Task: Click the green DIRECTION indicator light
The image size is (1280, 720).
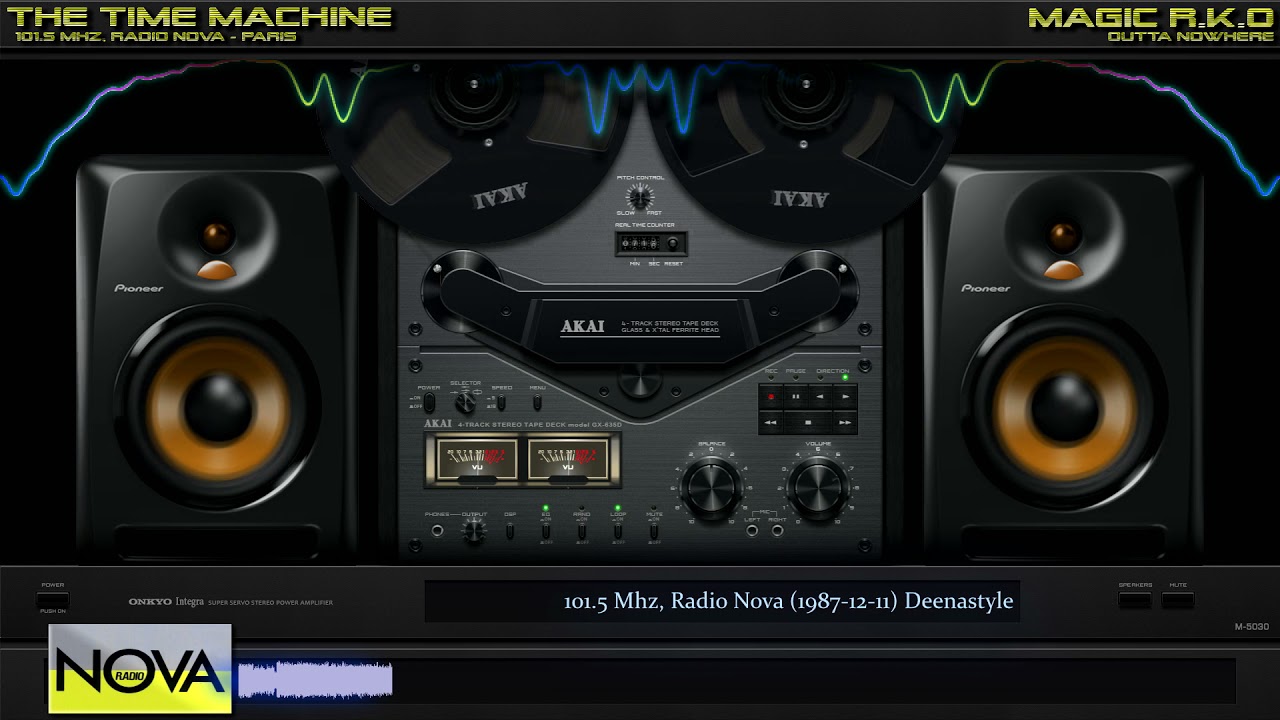Action: 845,377
